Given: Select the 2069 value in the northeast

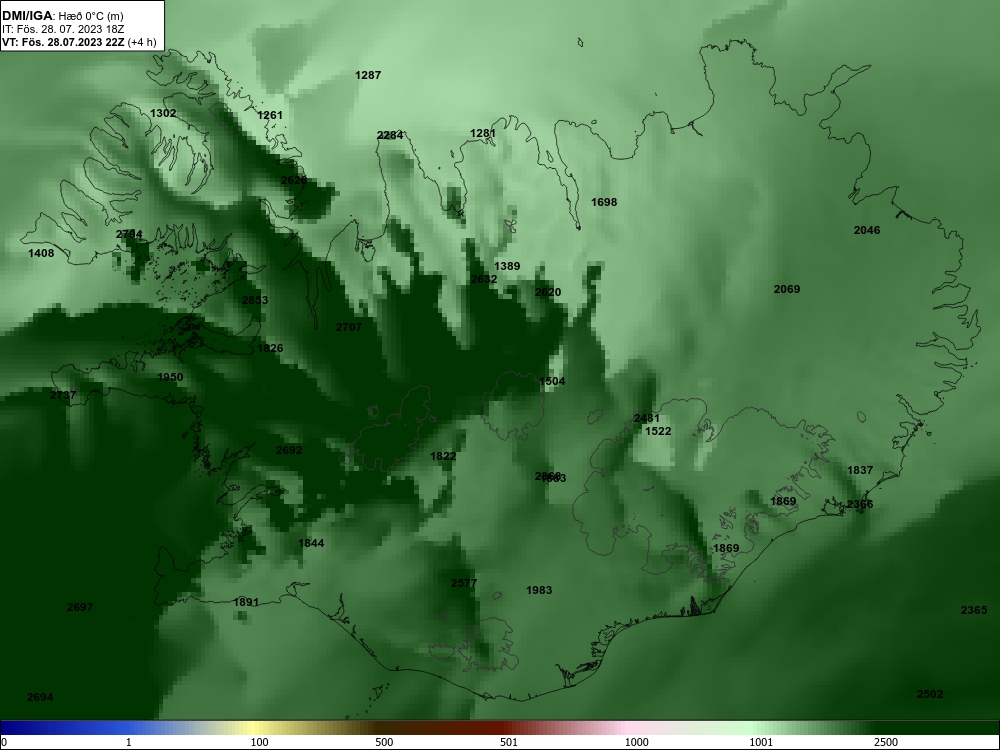Looking at the screenshot, I should tap(787, 290).
